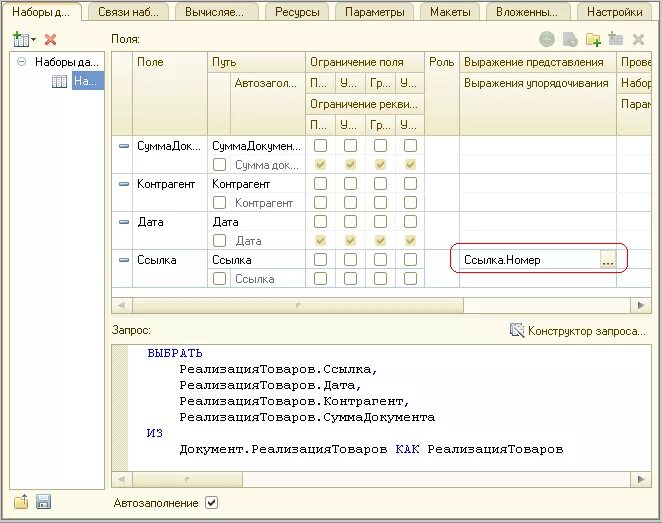Enable autoheader checkbox for Контрагент title
This screenshot has height=523, width=662.
click(x=219, y=203)
